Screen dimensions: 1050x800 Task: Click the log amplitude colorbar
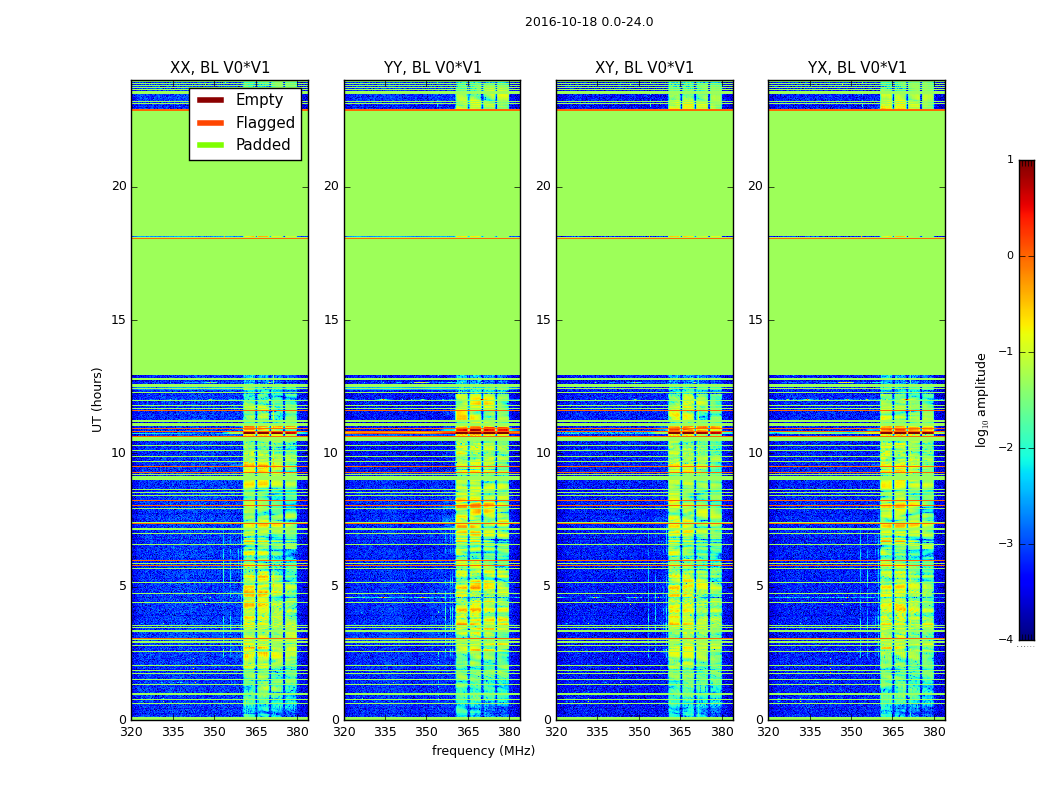(1027, 400)
